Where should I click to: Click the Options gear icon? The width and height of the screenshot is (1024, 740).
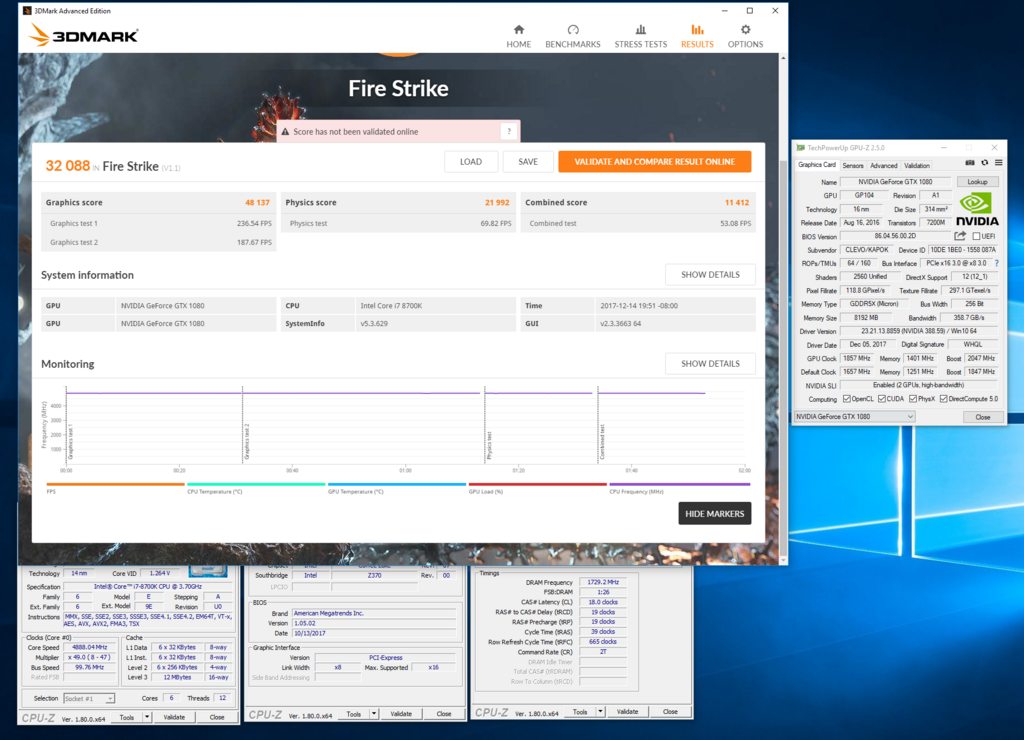pyautogui.click(x=745, y=29)
